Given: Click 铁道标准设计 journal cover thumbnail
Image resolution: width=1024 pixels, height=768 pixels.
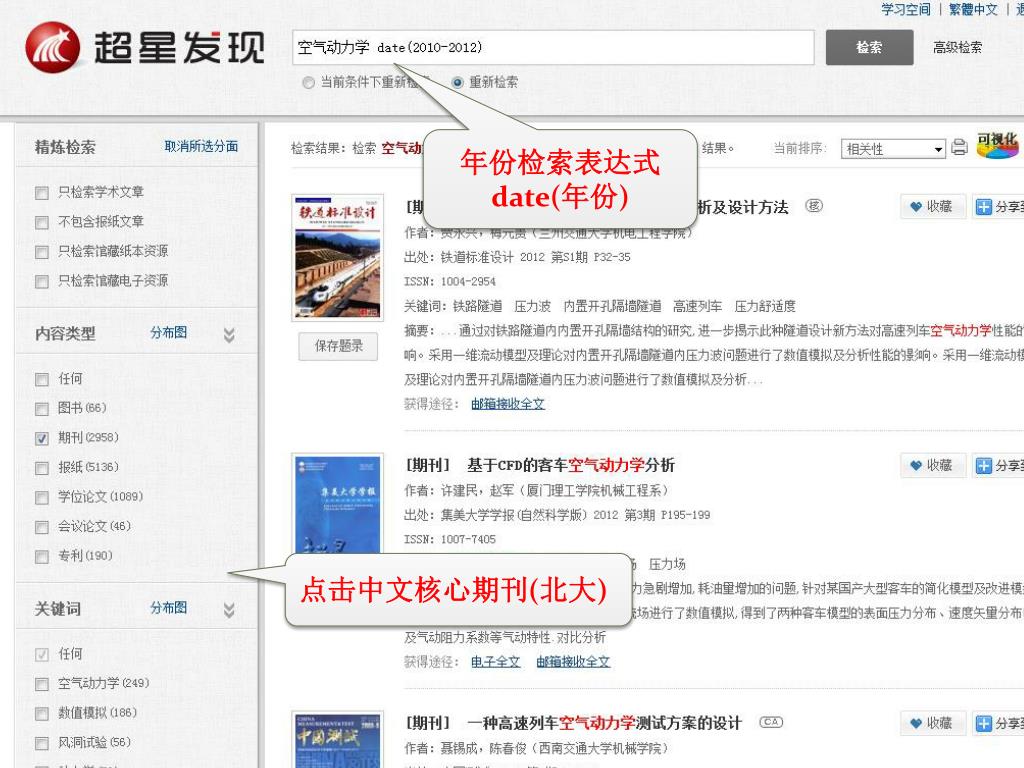Looking at the screenshot, I should [338, 258].
